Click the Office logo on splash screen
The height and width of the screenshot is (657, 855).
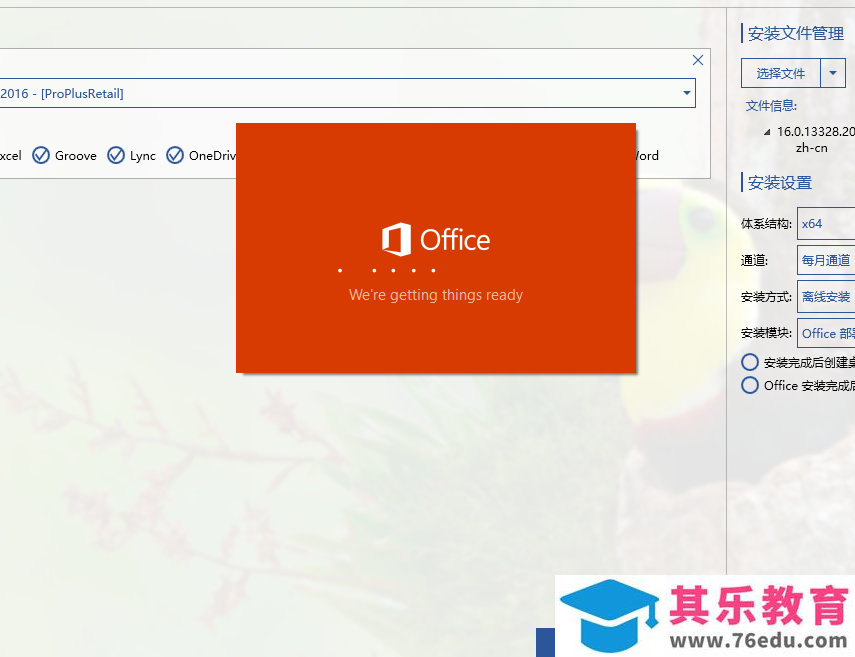[x=436, y=239]
